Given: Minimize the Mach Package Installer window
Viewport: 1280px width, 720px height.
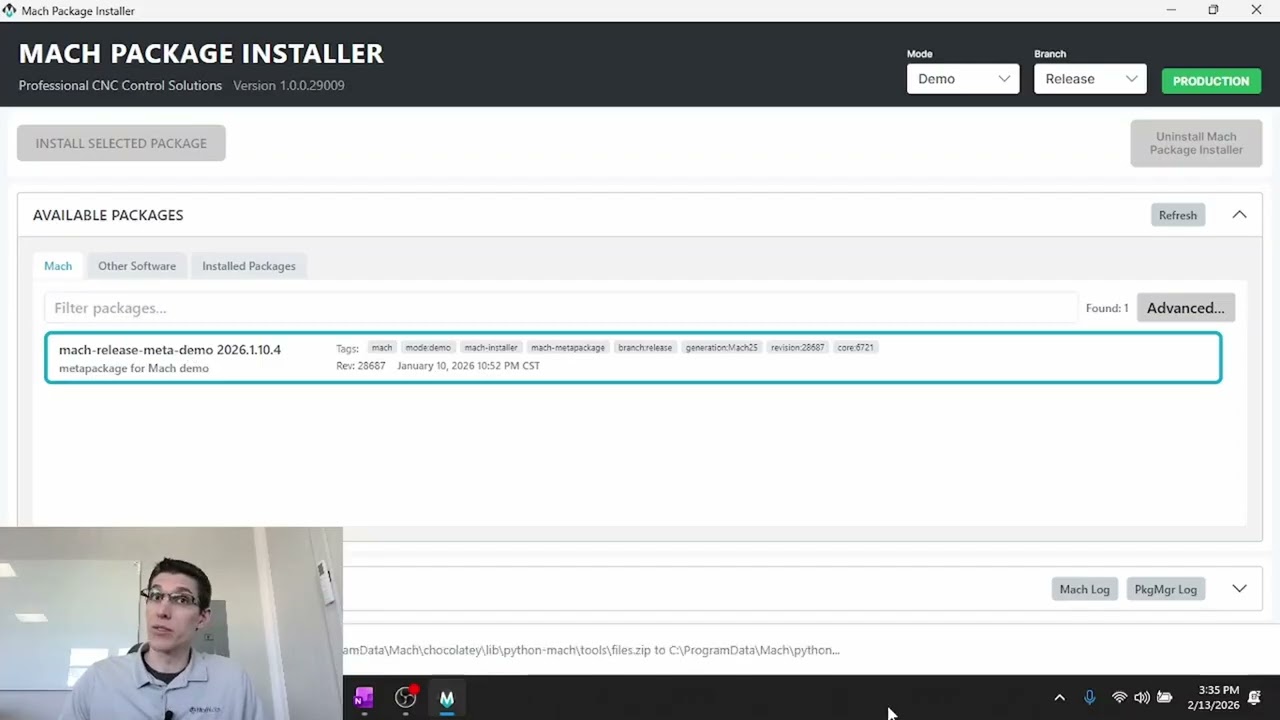Looking at the screenshot, I should tap(1171, 10).
